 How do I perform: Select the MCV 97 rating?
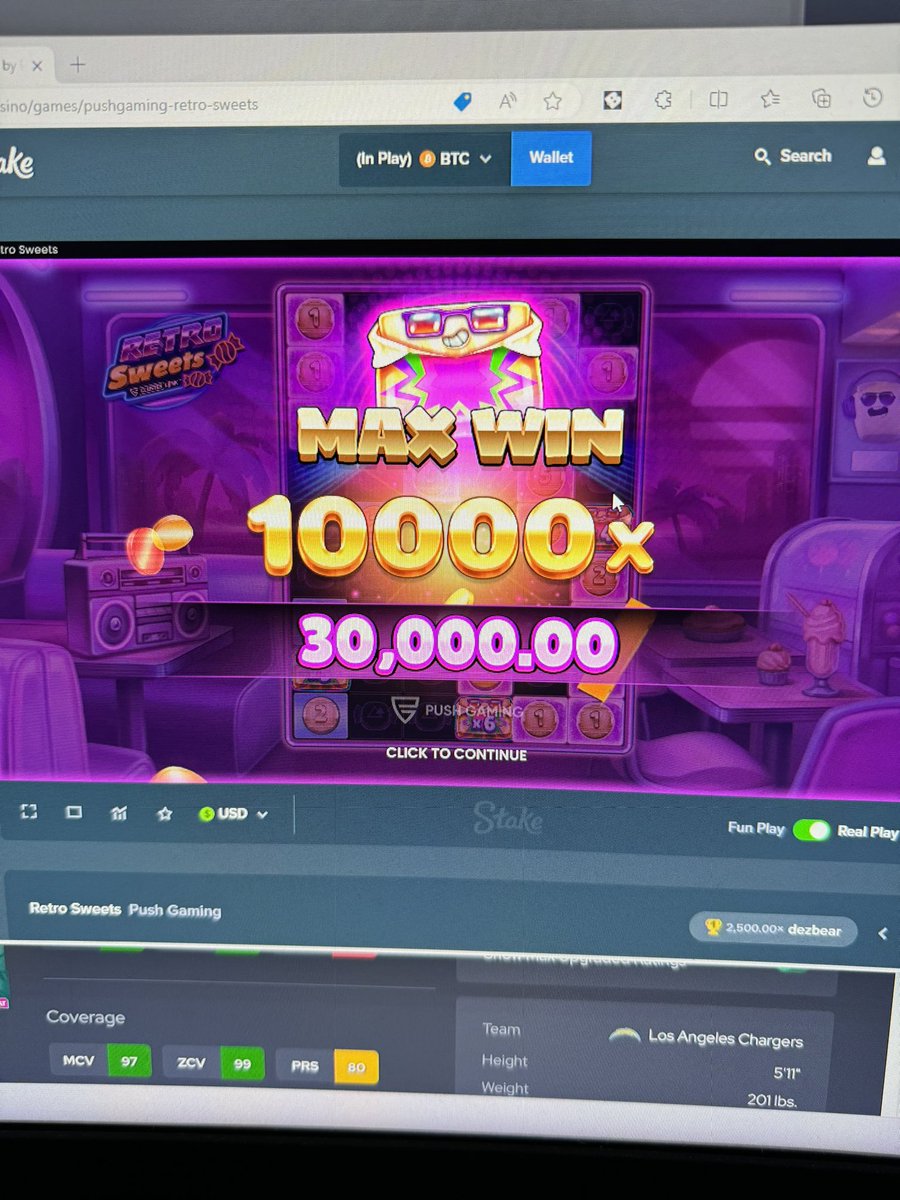pos(100,1061)
